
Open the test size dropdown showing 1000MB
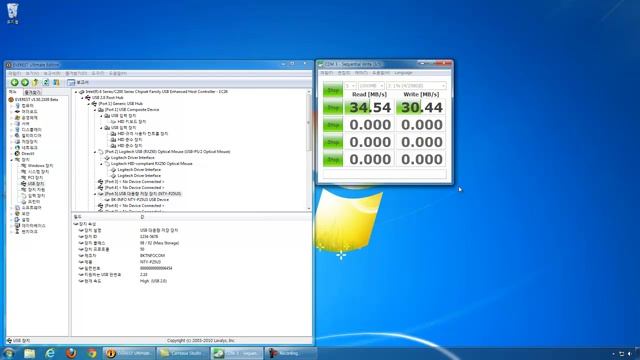(x=371, y=86)
